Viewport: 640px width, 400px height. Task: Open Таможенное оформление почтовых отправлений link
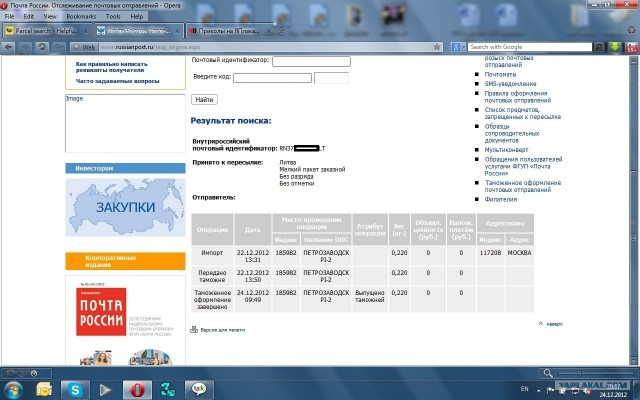pyautogui.click(x=522, y=186)
